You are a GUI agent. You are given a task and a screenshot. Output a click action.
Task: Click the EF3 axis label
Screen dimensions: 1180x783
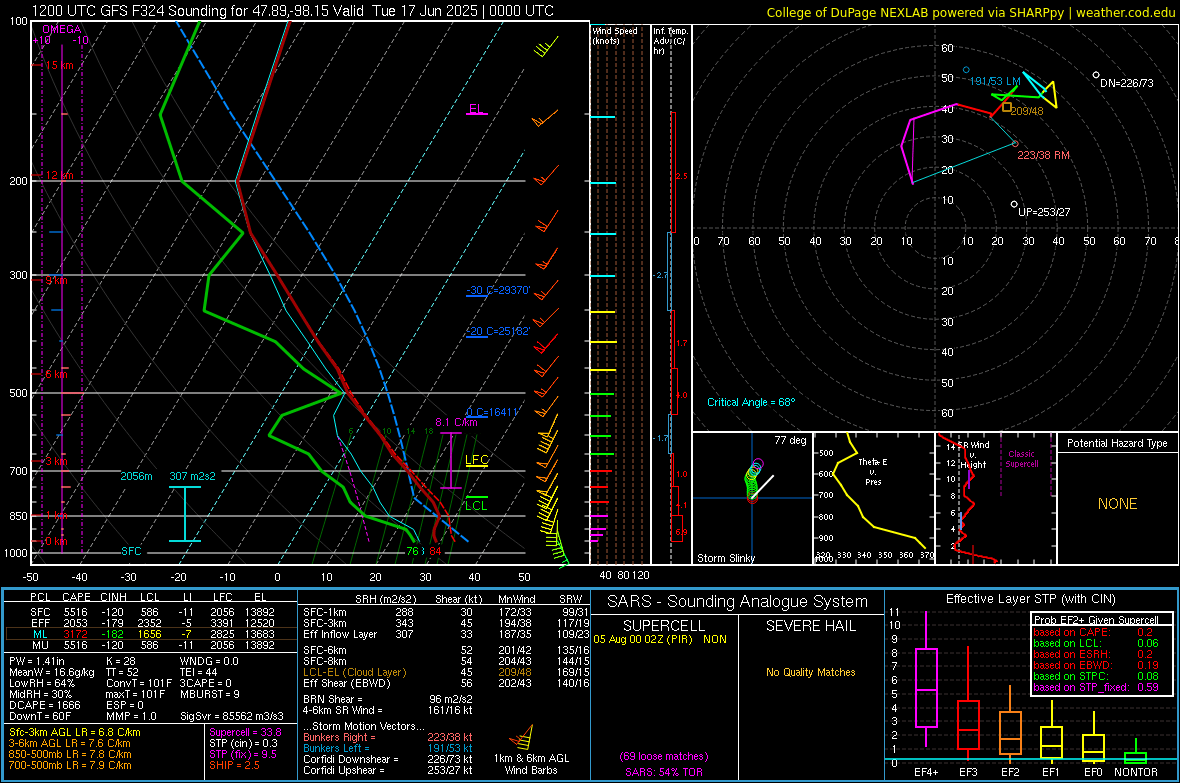(968, 772)
